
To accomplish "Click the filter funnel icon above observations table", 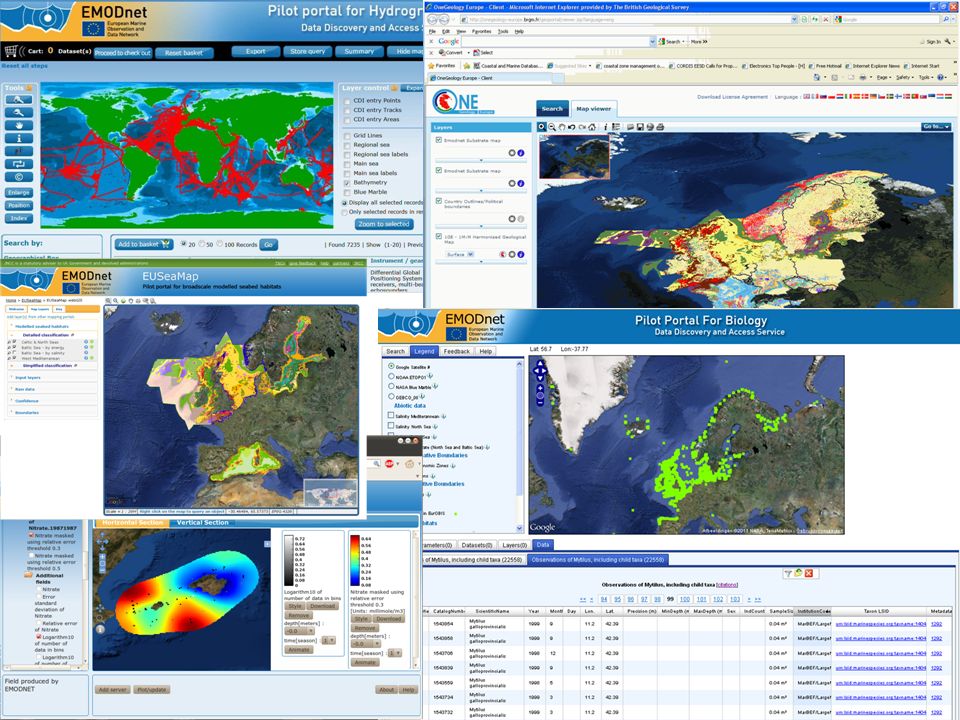I will [x=789, y=573].
